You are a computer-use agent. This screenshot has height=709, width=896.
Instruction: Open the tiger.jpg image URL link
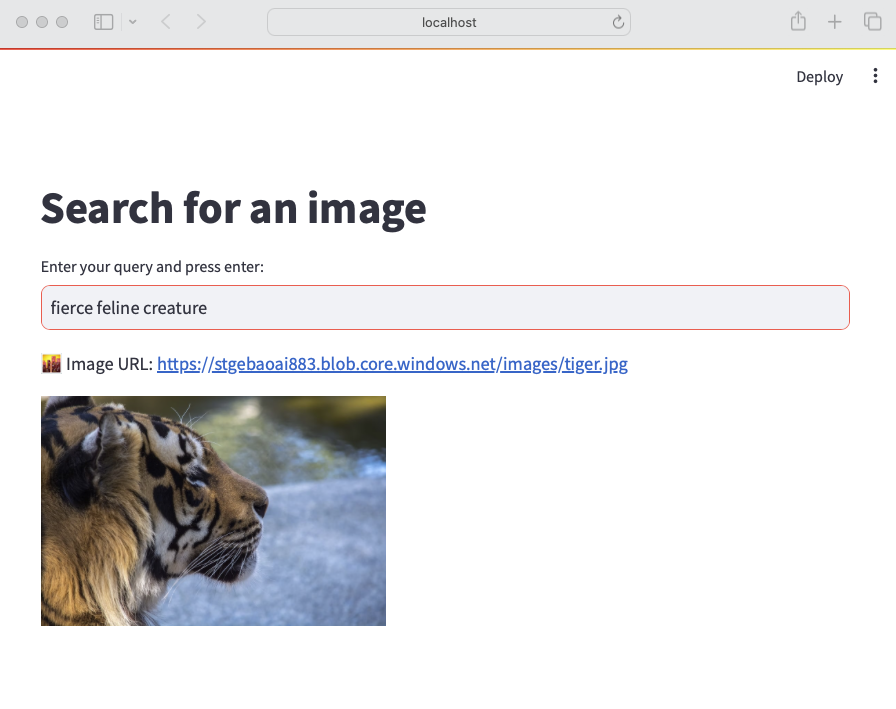click(392, 364)
